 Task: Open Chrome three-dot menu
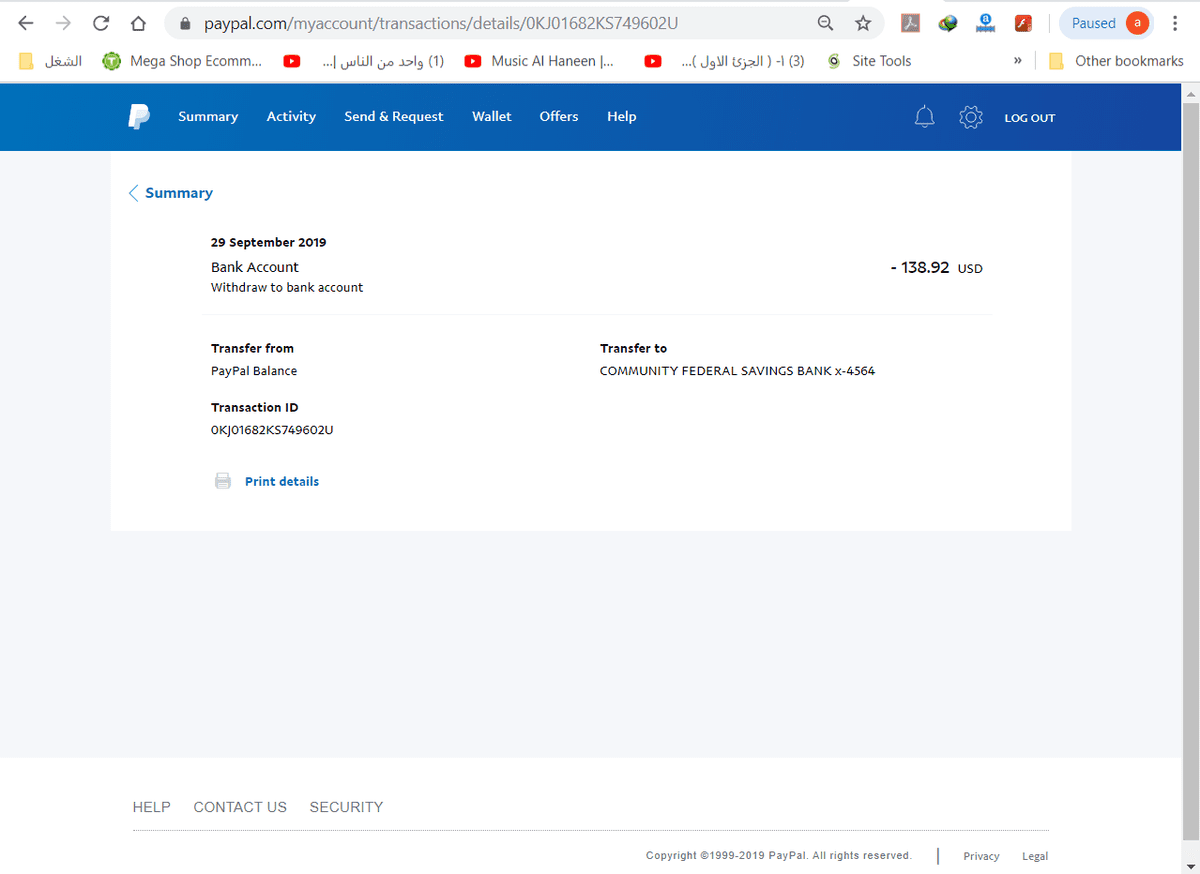(x=1175, y=23)
